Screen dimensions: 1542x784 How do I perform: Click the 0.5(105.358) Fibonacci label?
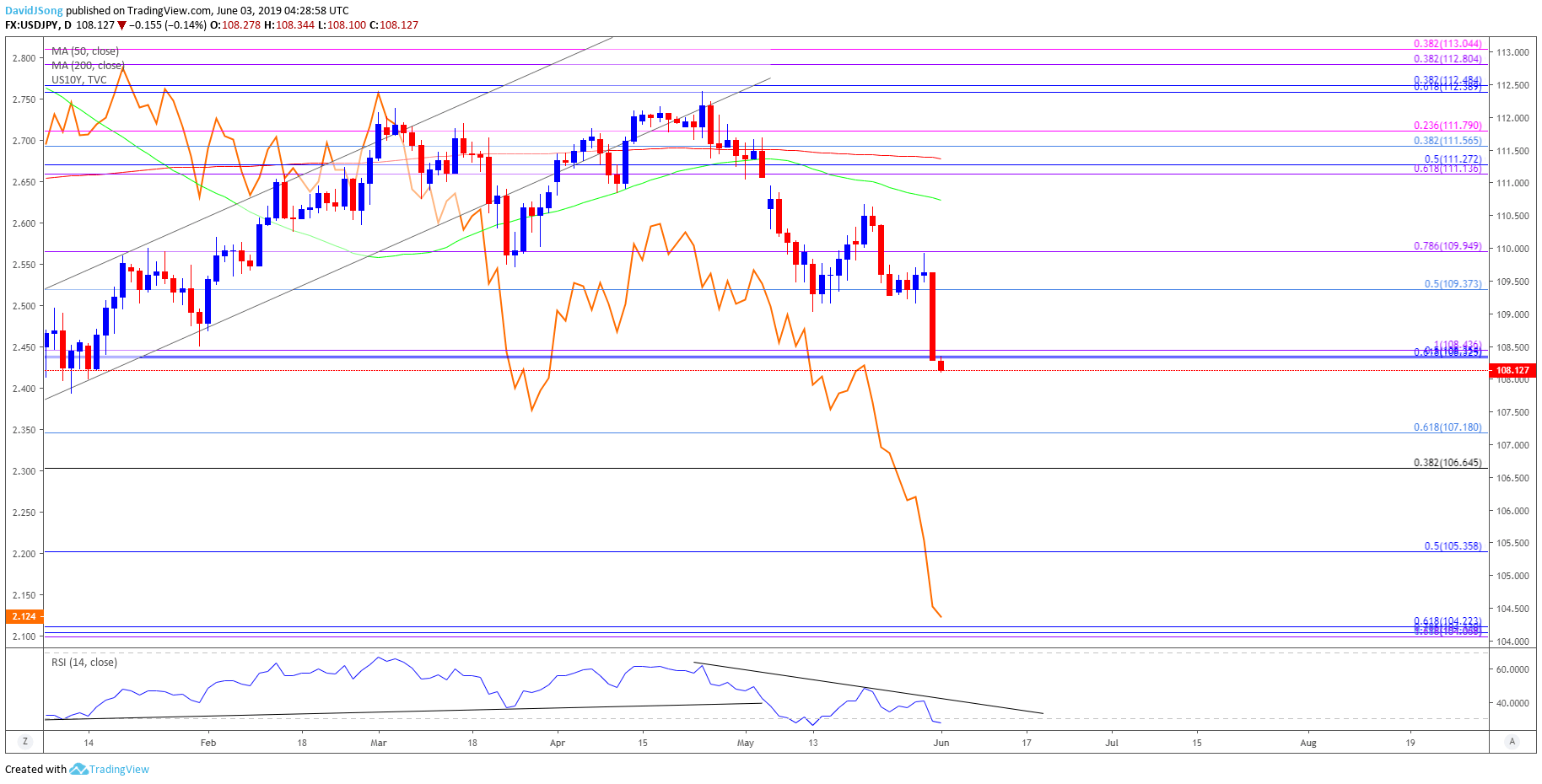[1453, 546]
